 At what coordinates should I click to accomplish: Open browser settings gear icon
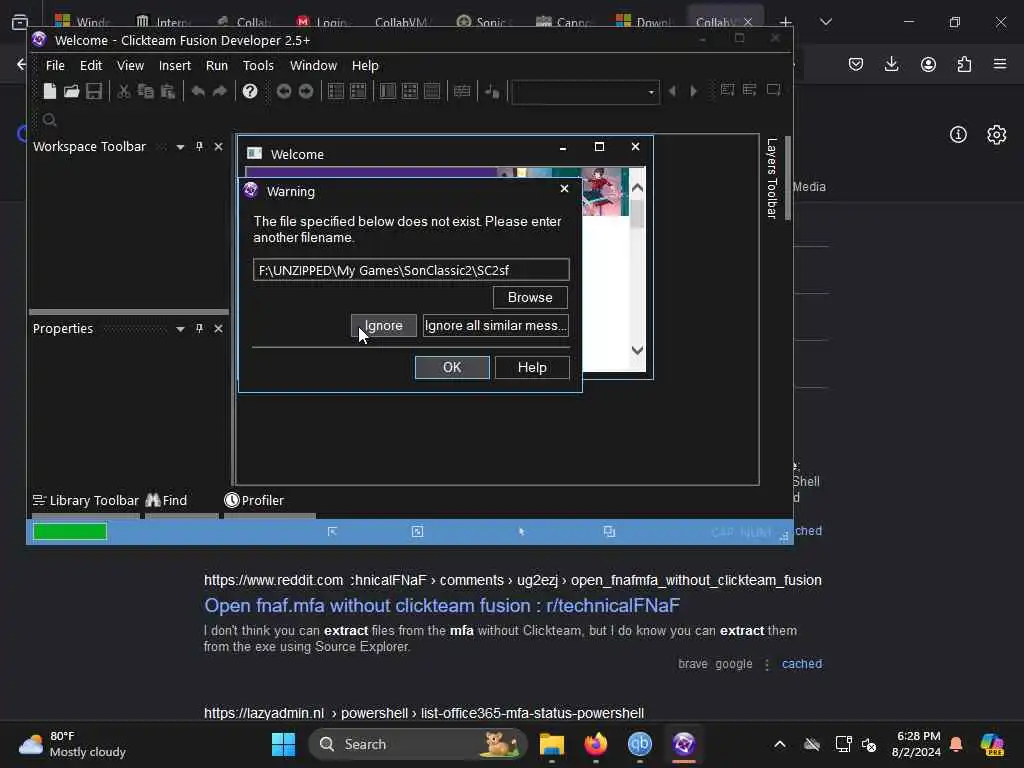997,135
